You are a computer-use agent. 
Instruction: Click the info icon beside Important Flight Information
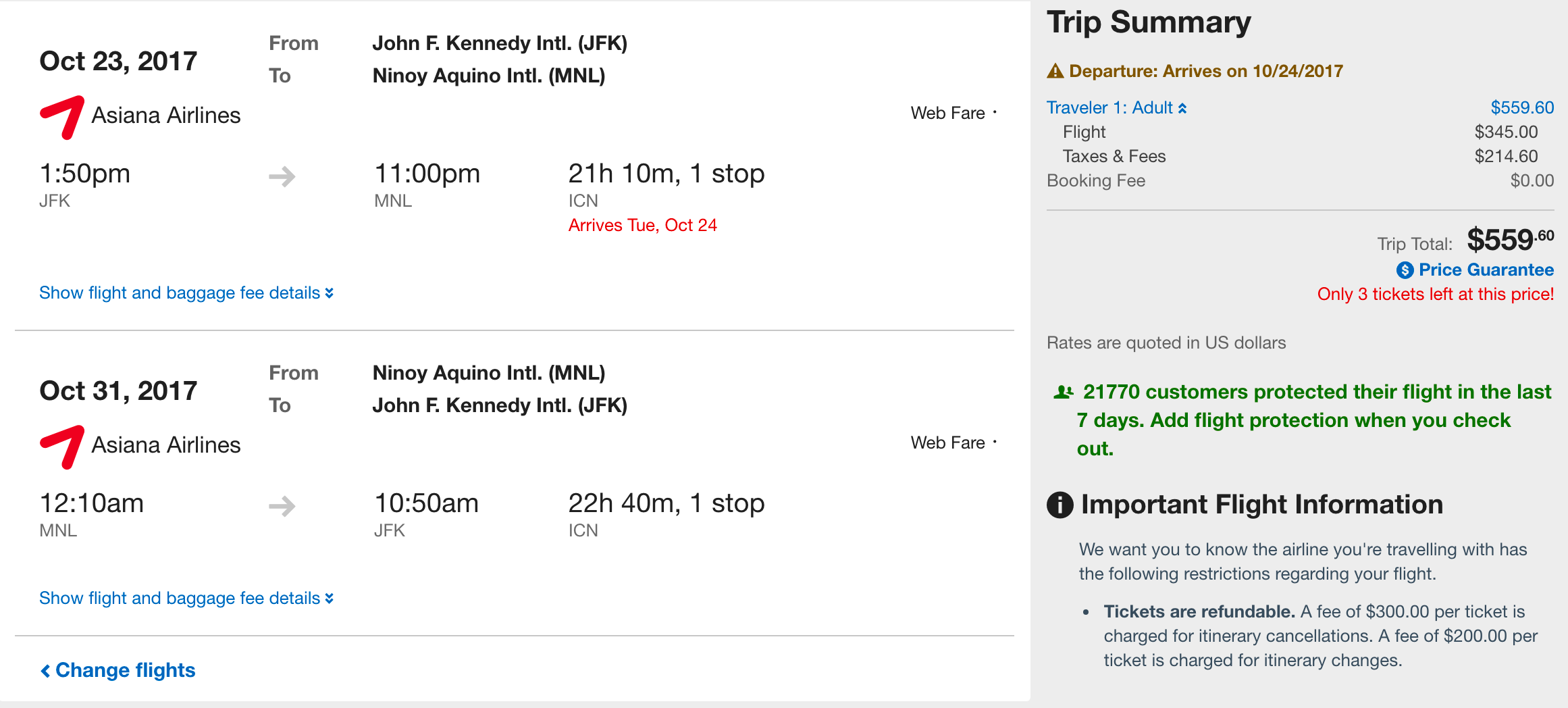[1060, 505]
